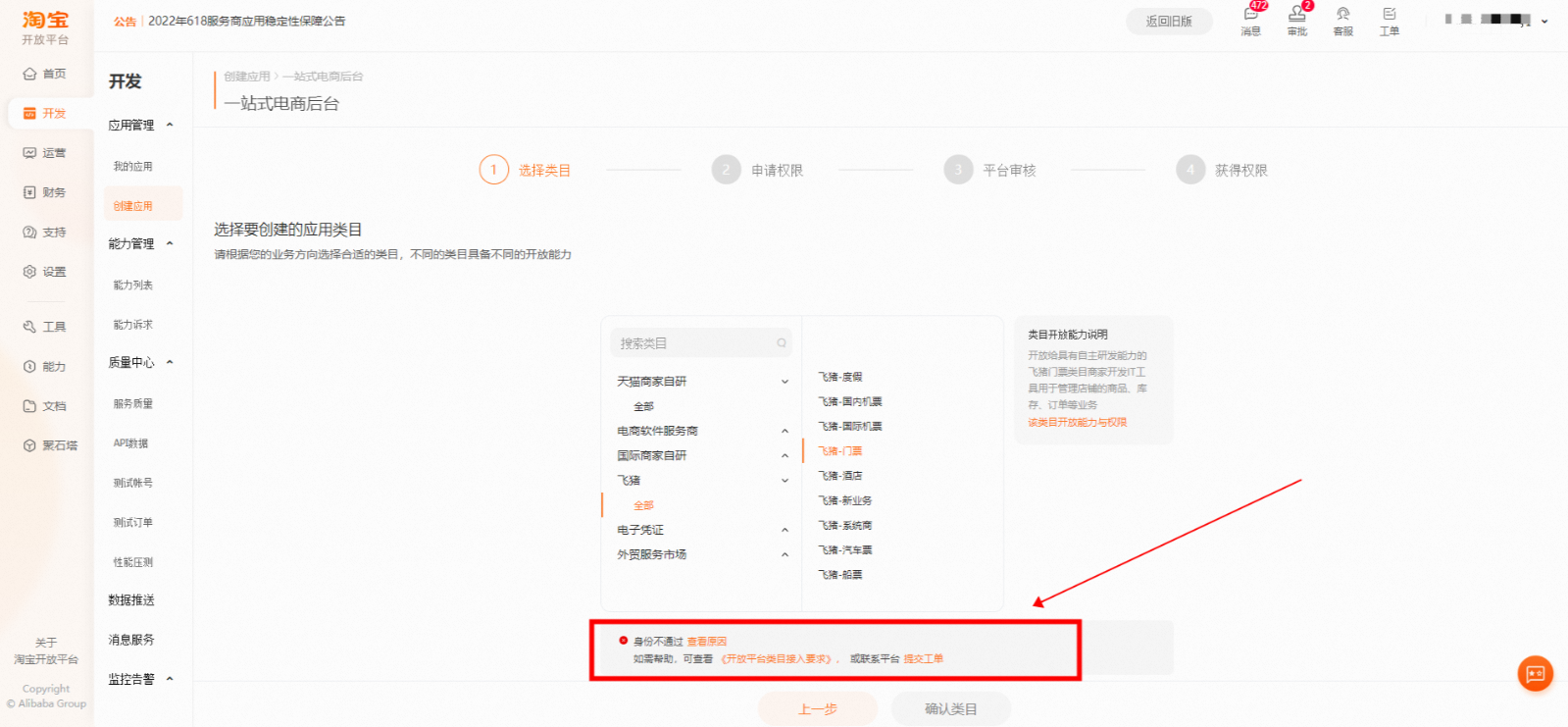Select 全部 under 天猫商家自研

point(643,406)
